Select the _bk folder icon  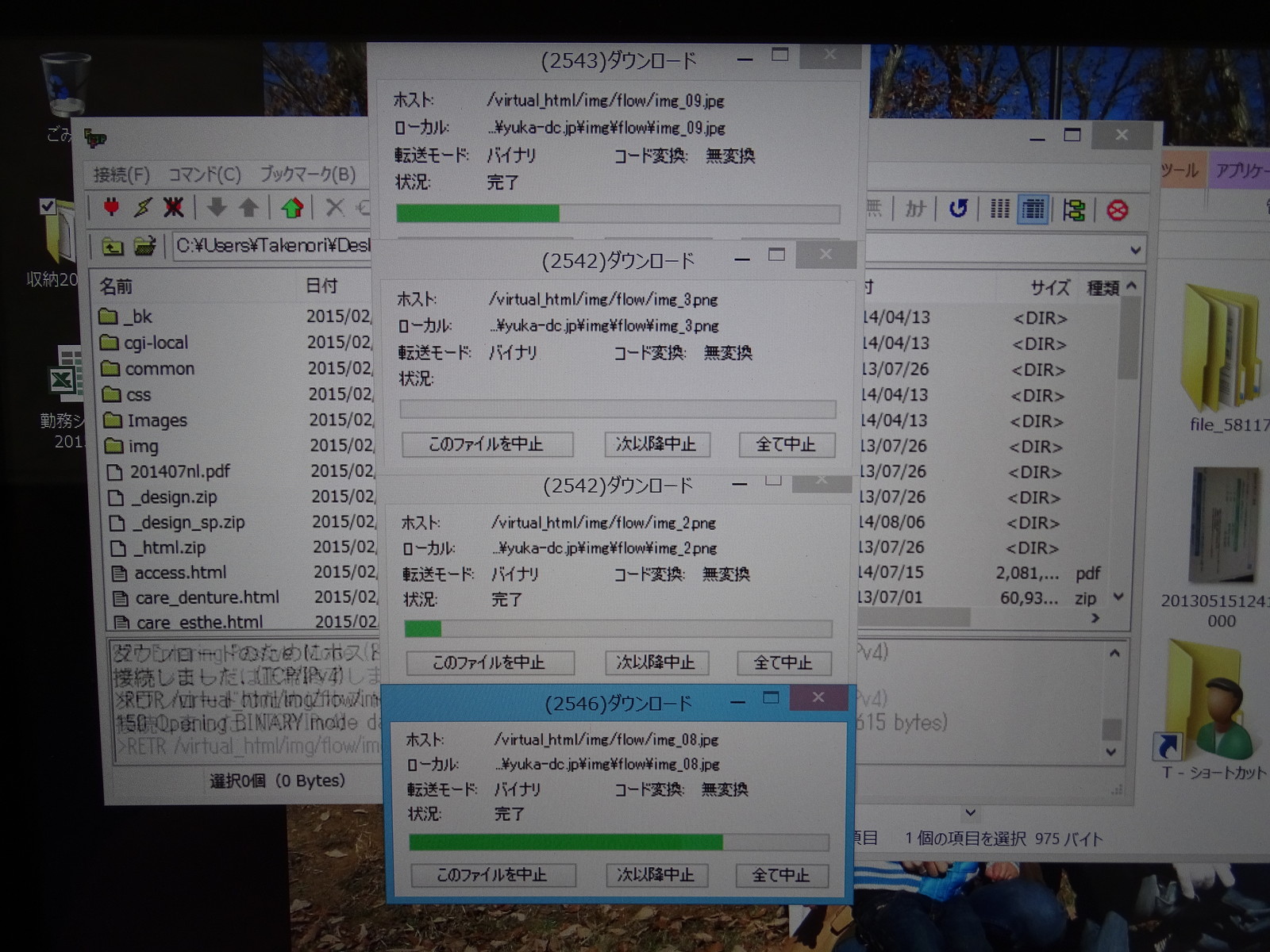point(109,317)
